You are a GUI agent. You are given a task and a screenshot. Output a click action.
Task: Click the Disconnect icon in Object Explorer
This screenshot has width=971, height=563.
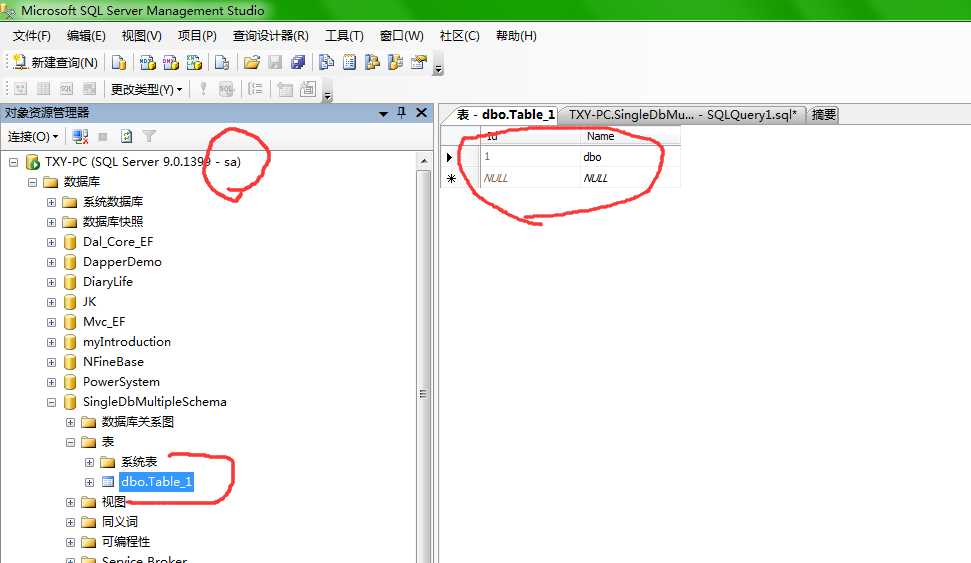(80, 136)
